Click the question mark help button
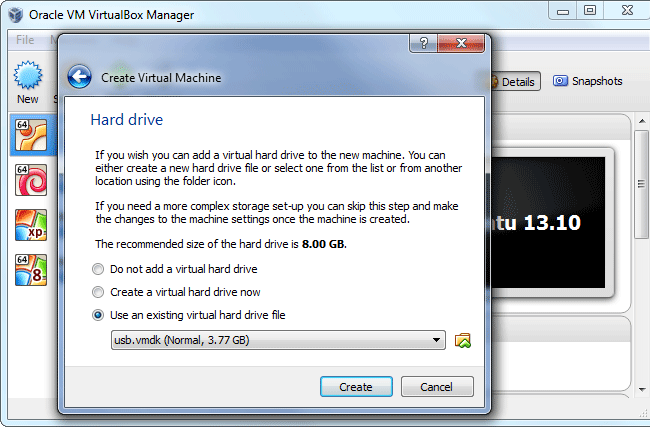The image size is (650, 427). click(x=424, y=43)
